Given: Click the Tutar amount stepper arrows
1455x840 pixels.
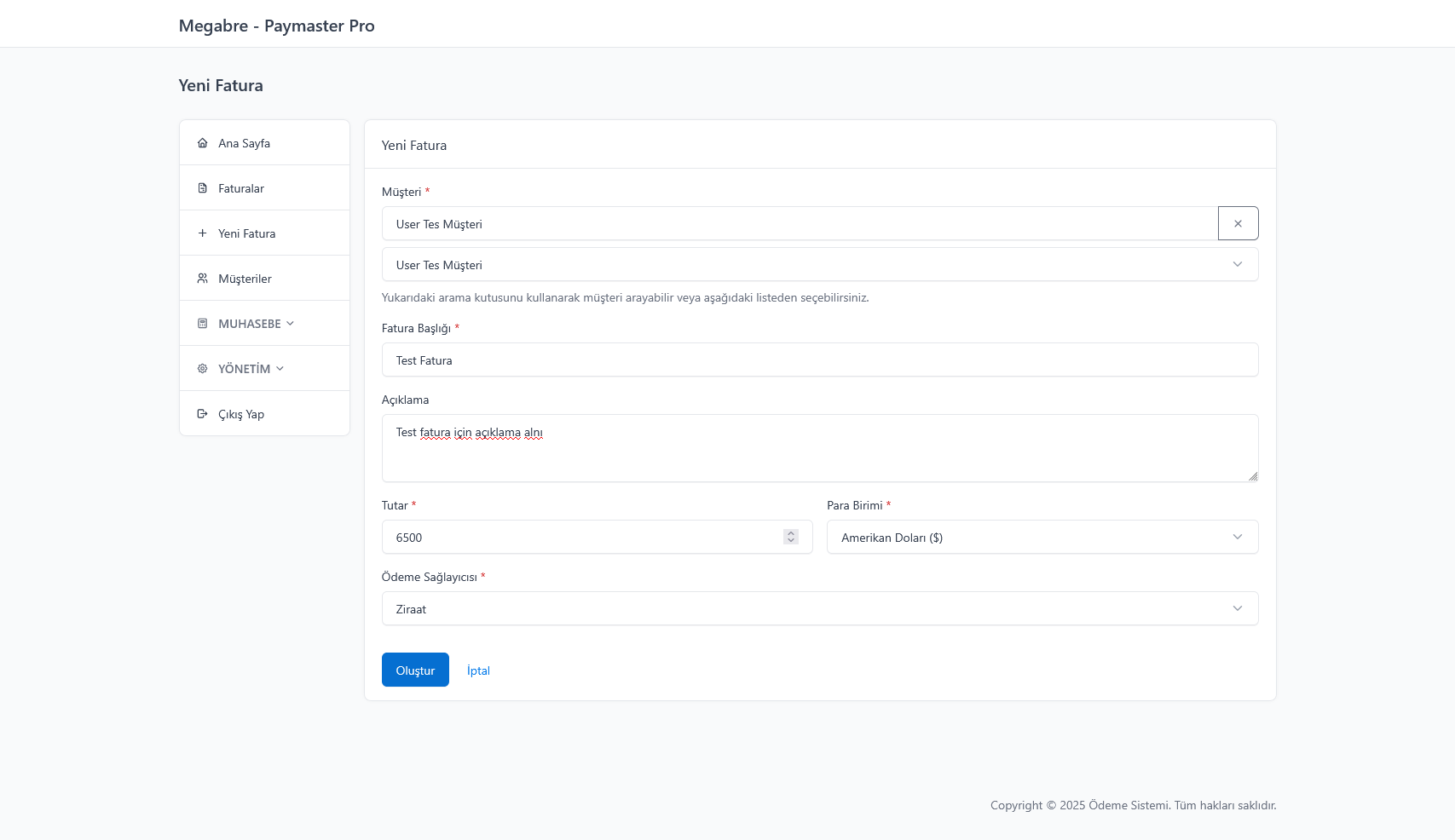Looking at the screenshot, I should pyautogui.click(x=791, y=537).
